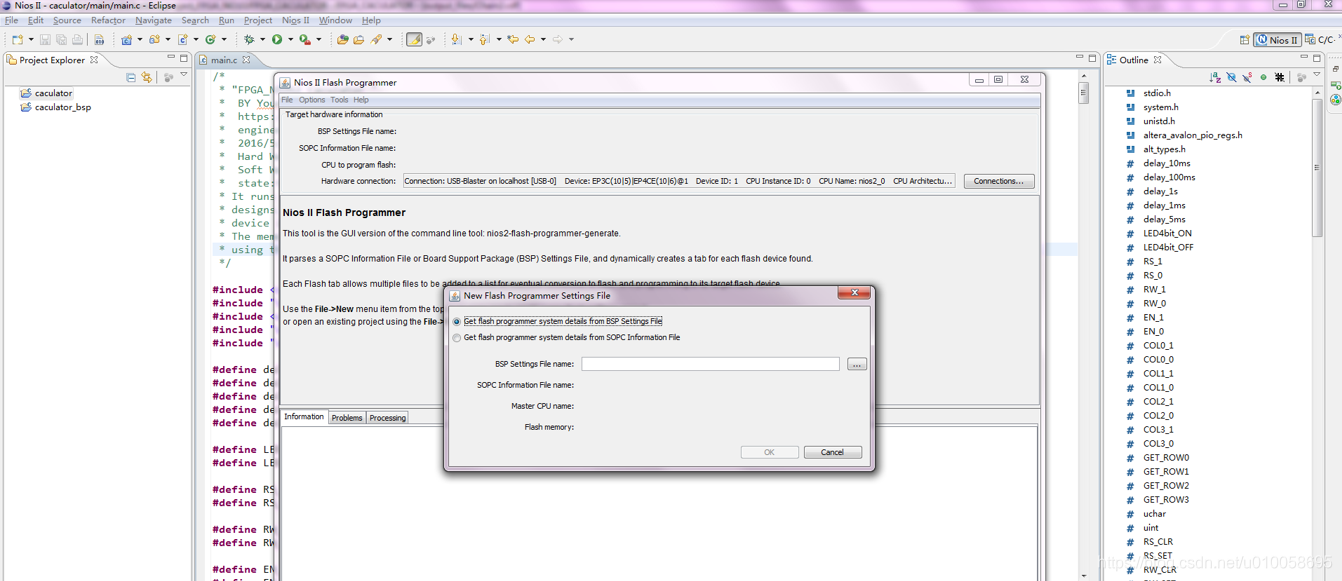Click the Connections... button
Screen dimensions: 1342x581
click(998, 181)
